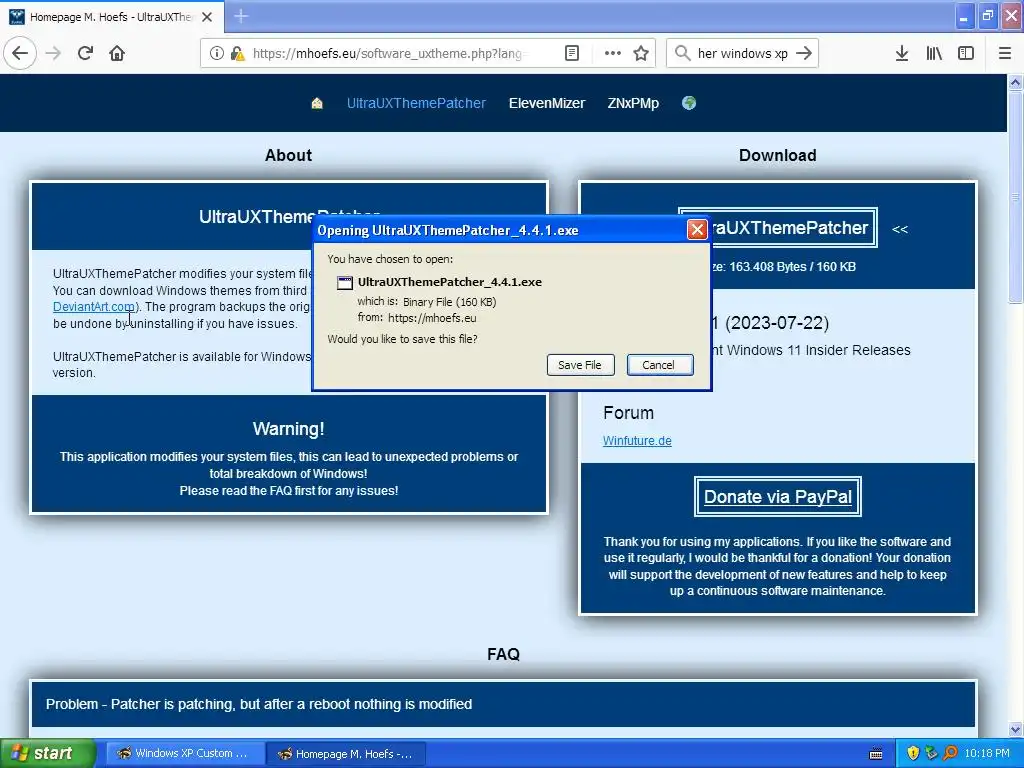Close the Homepage M. Hoefs tab
Screen dimensions: 1024x768
tap(207, 17)
